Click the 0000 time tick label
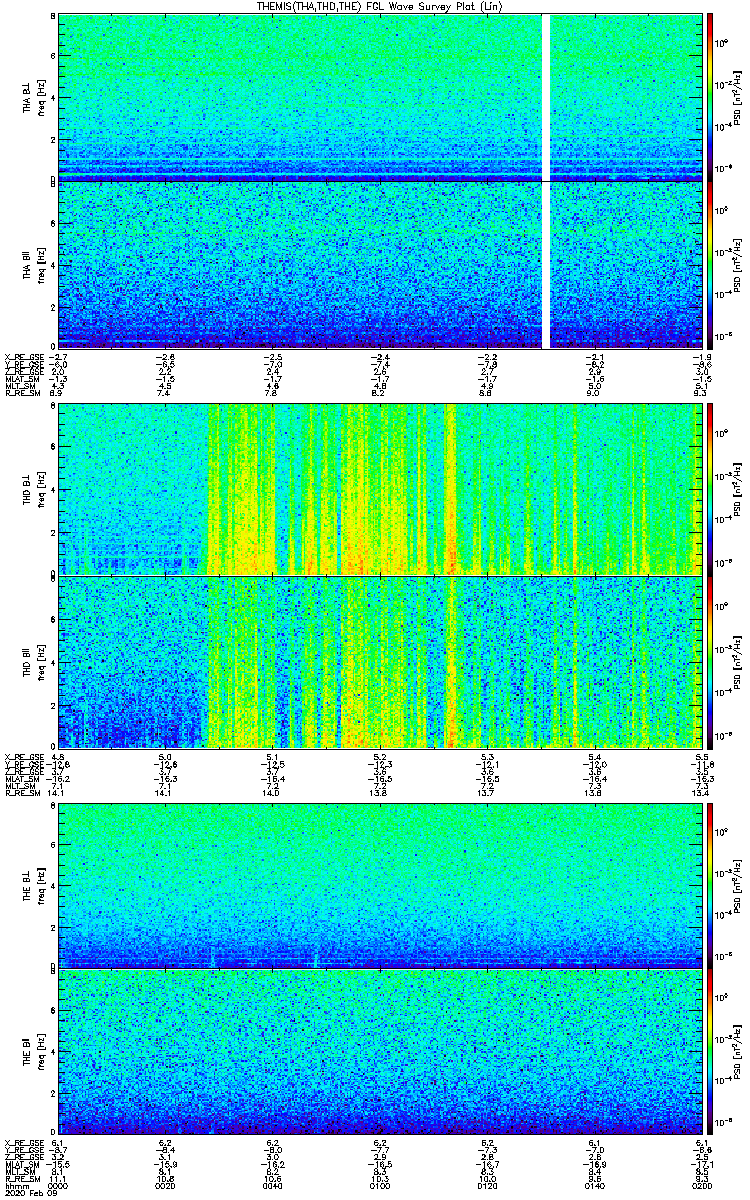The width and height of the screenshot is (750, 1200). 58,1185
